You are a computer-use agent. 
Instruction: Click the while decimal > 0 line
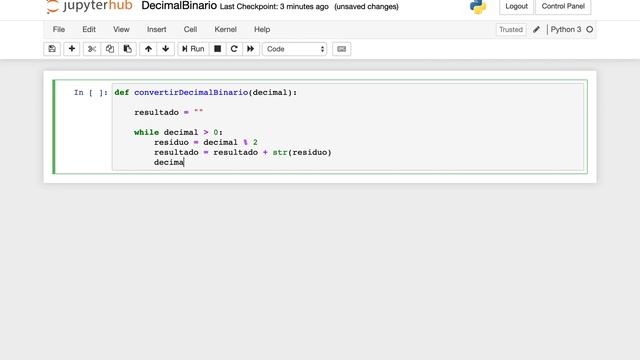pyautogui.click(x=178, y=132)
